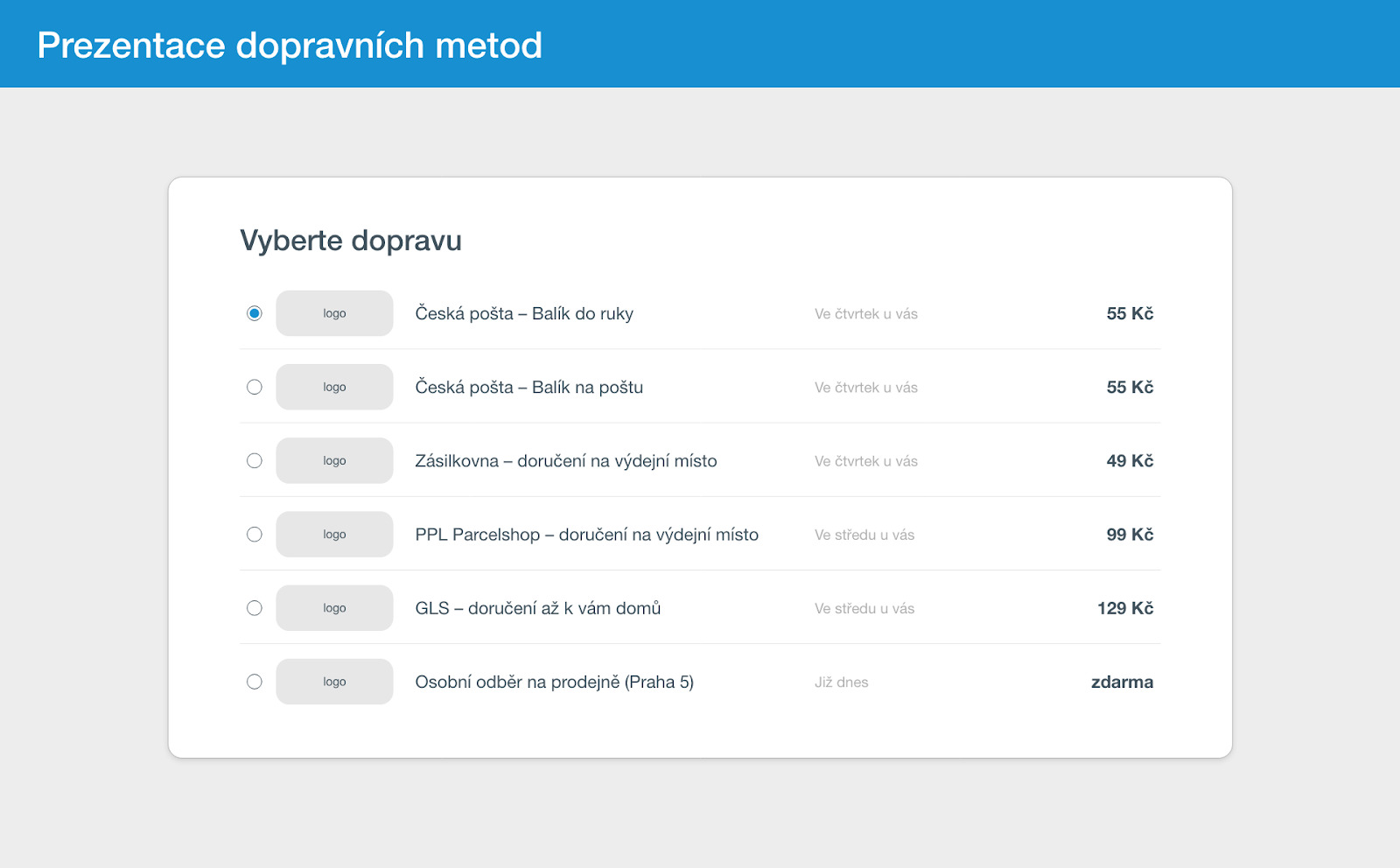The image size is (1400, 868).
Task: Choose Zásilkovna delivery radio button
Action: pos(254,460)
